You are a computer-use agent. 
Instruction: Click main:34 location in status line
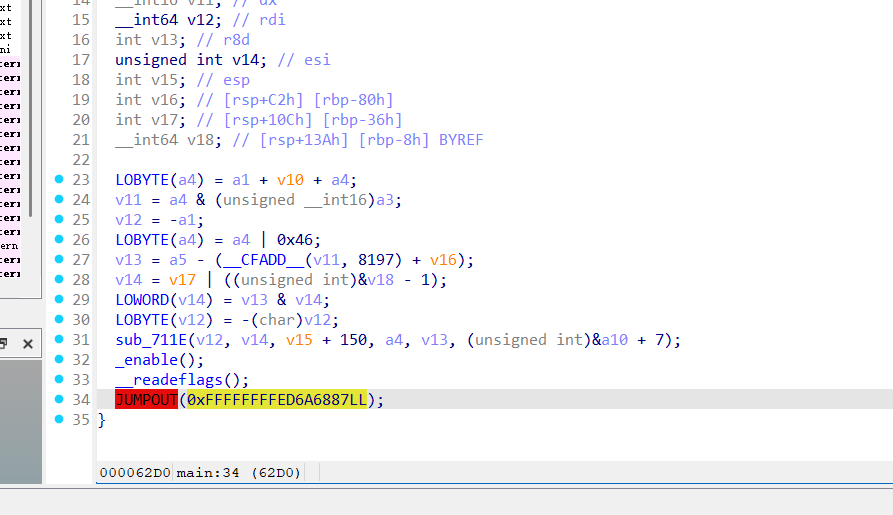pyautogui.click(x=208, y=472)
